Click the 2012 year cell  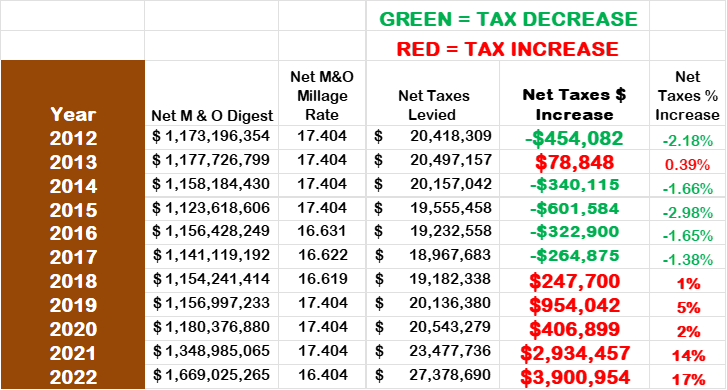tap(73, 138)
